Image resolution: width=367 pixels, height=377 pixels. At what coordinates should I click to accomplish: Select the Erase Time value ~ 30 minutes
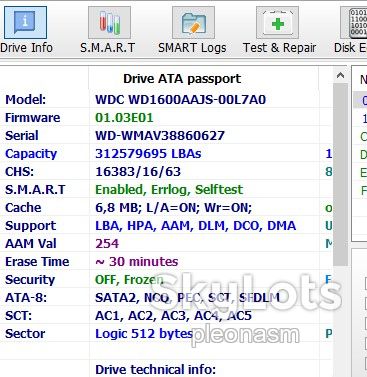(x=137, y=262)
